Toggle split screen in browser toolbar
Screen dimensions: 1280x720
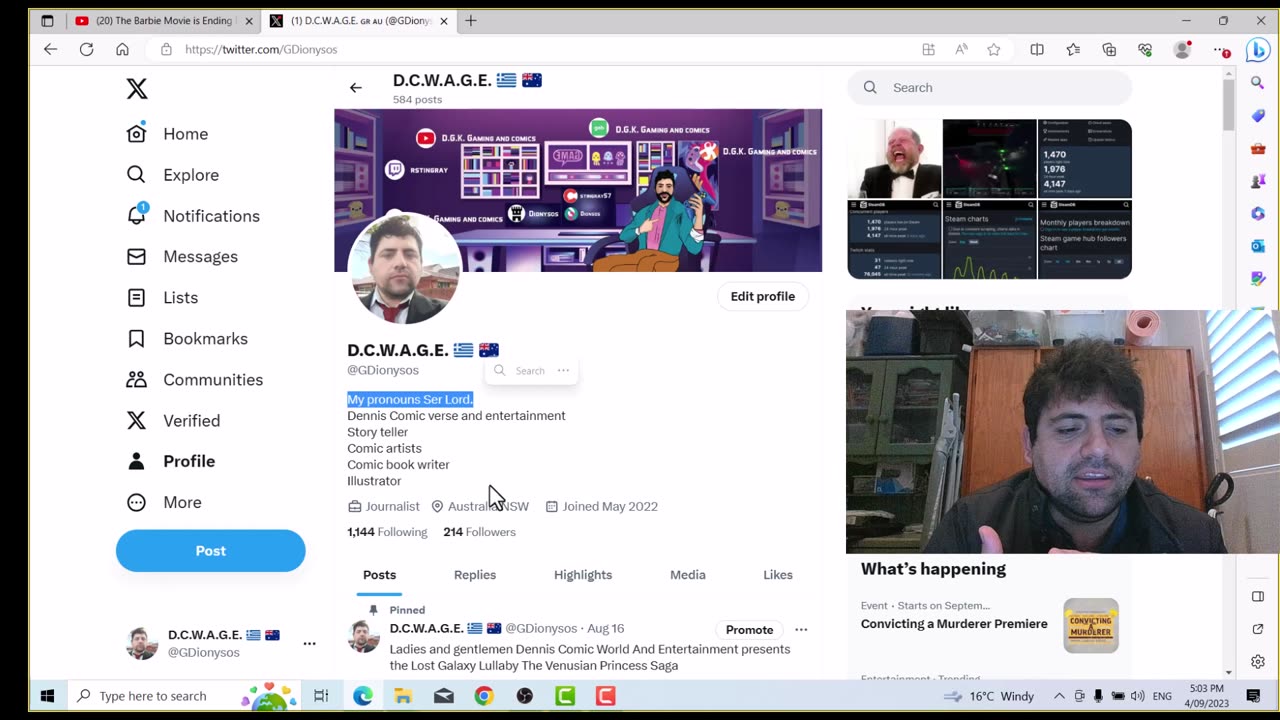click(x=1037, y=50)
